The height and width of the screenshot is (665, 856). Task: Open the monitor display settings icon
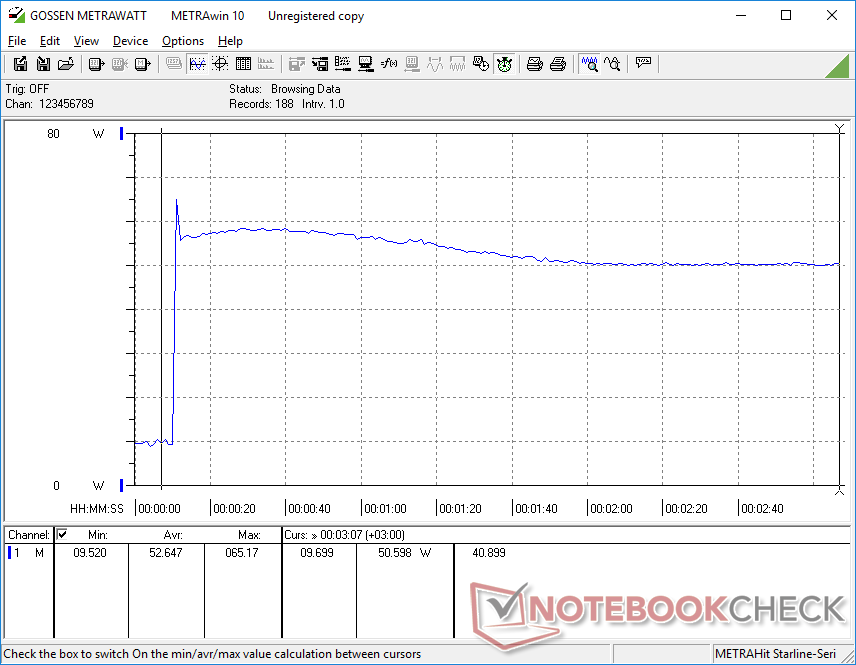point(366,64)
